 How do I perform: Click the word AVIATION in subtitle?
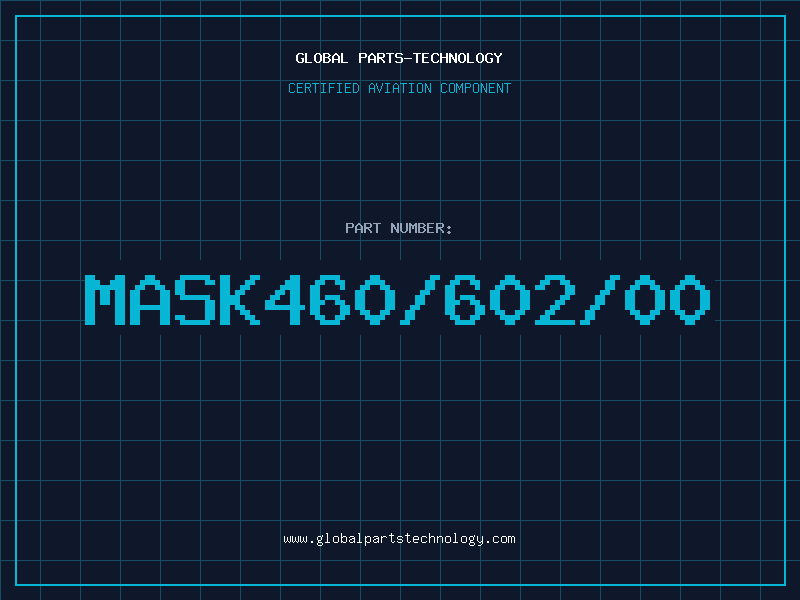(400, 88)
